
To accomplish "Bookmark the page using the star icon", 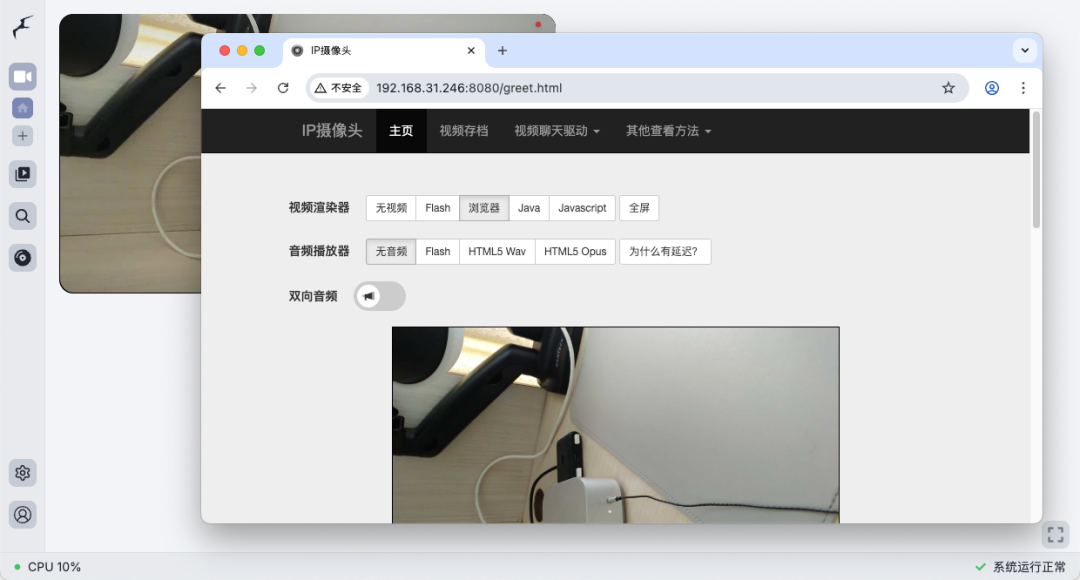I will click(x=948, y=88).
